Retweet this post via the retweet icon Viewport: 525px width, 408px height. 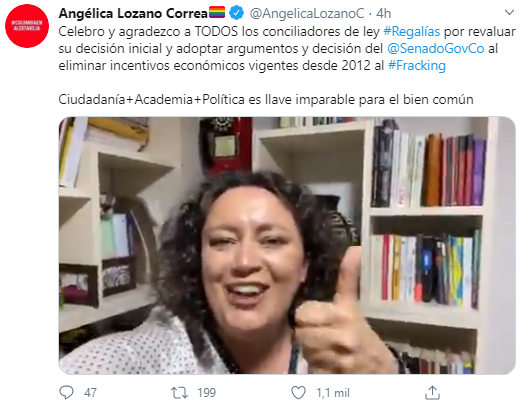tap(179, 393)
